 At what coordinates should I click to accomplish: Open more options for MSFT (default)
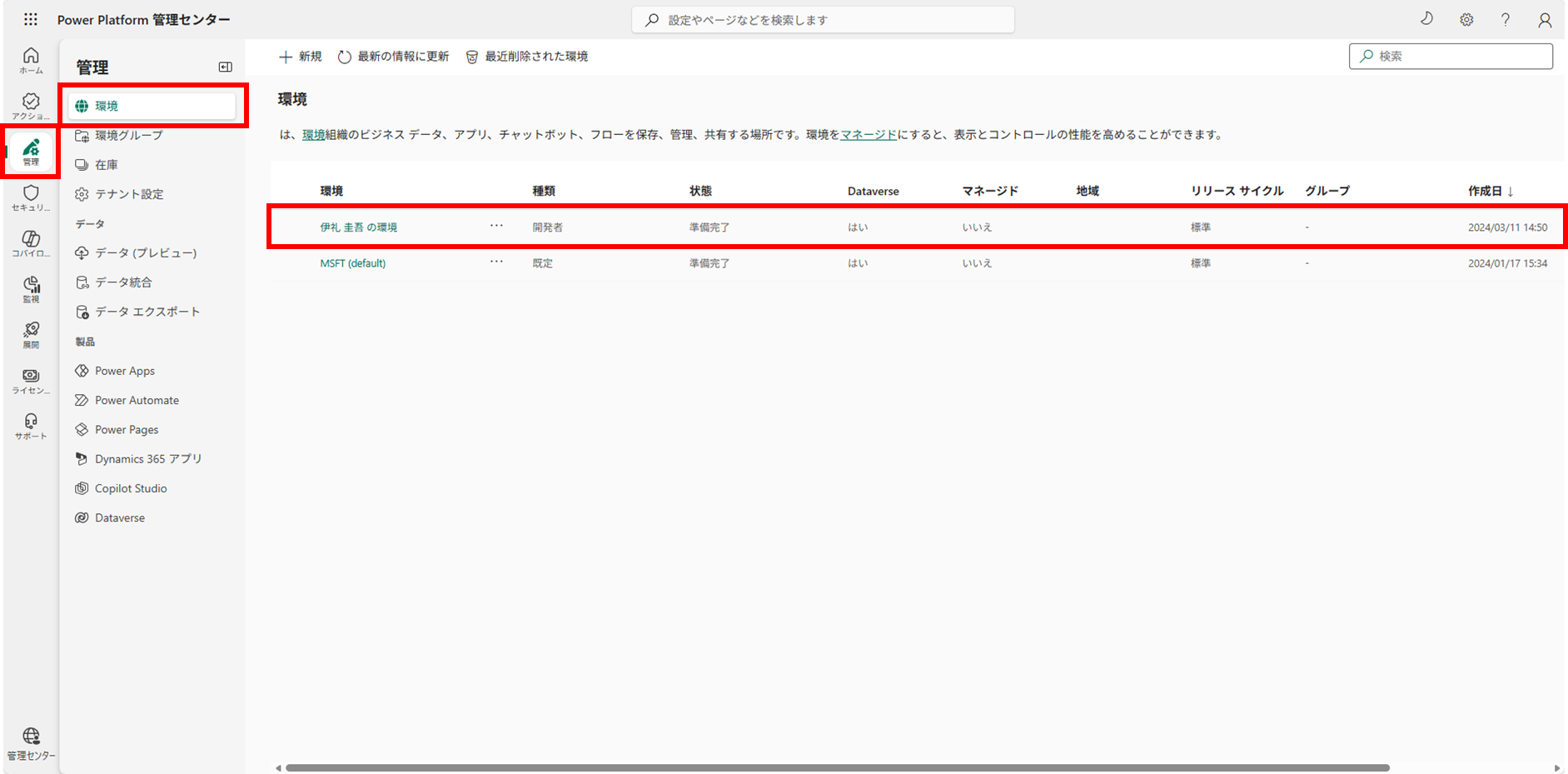pyautogui.click(x=496, y=262)
